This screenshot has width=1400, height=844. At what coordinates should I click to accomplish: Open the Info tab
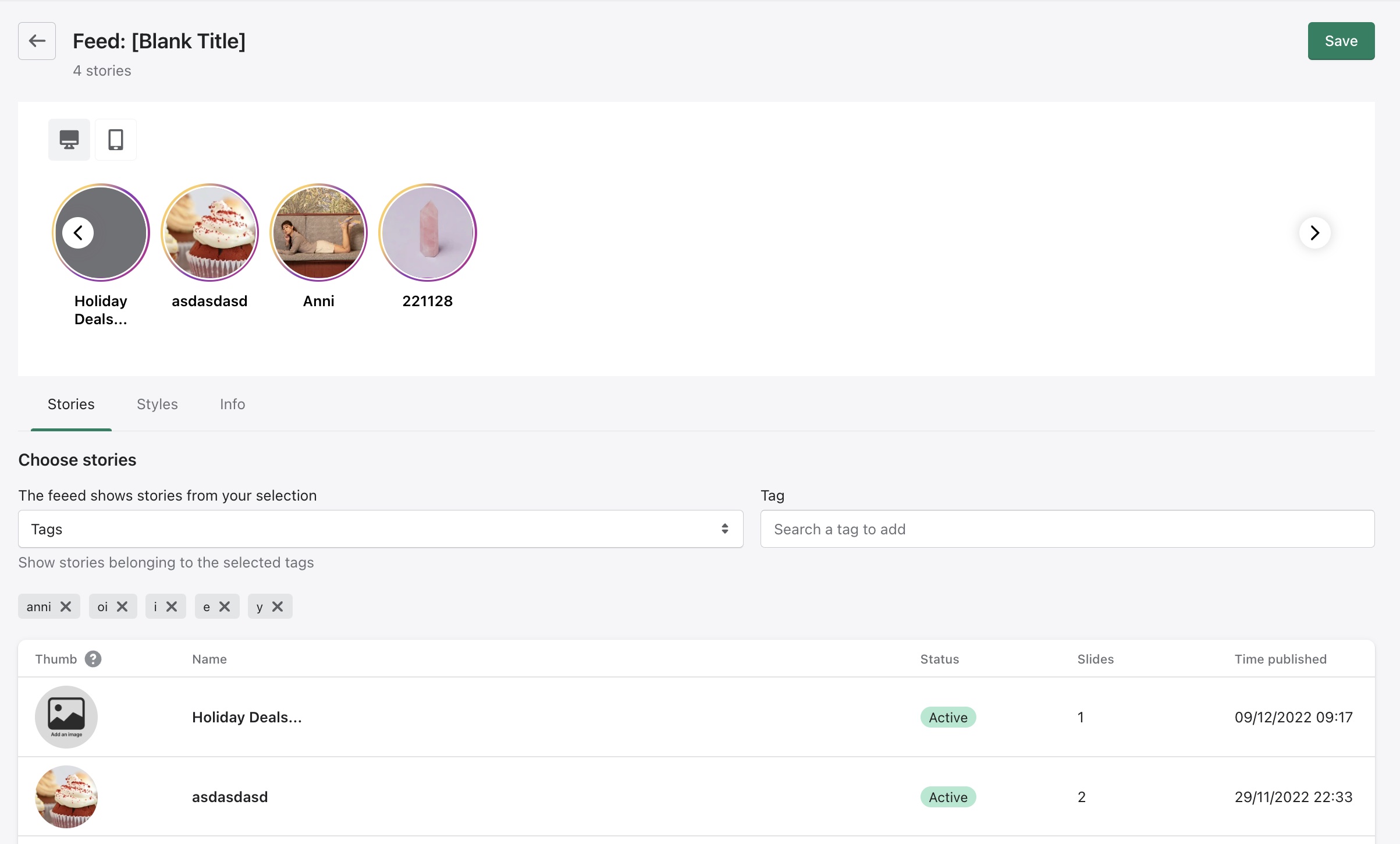point(232,404)
